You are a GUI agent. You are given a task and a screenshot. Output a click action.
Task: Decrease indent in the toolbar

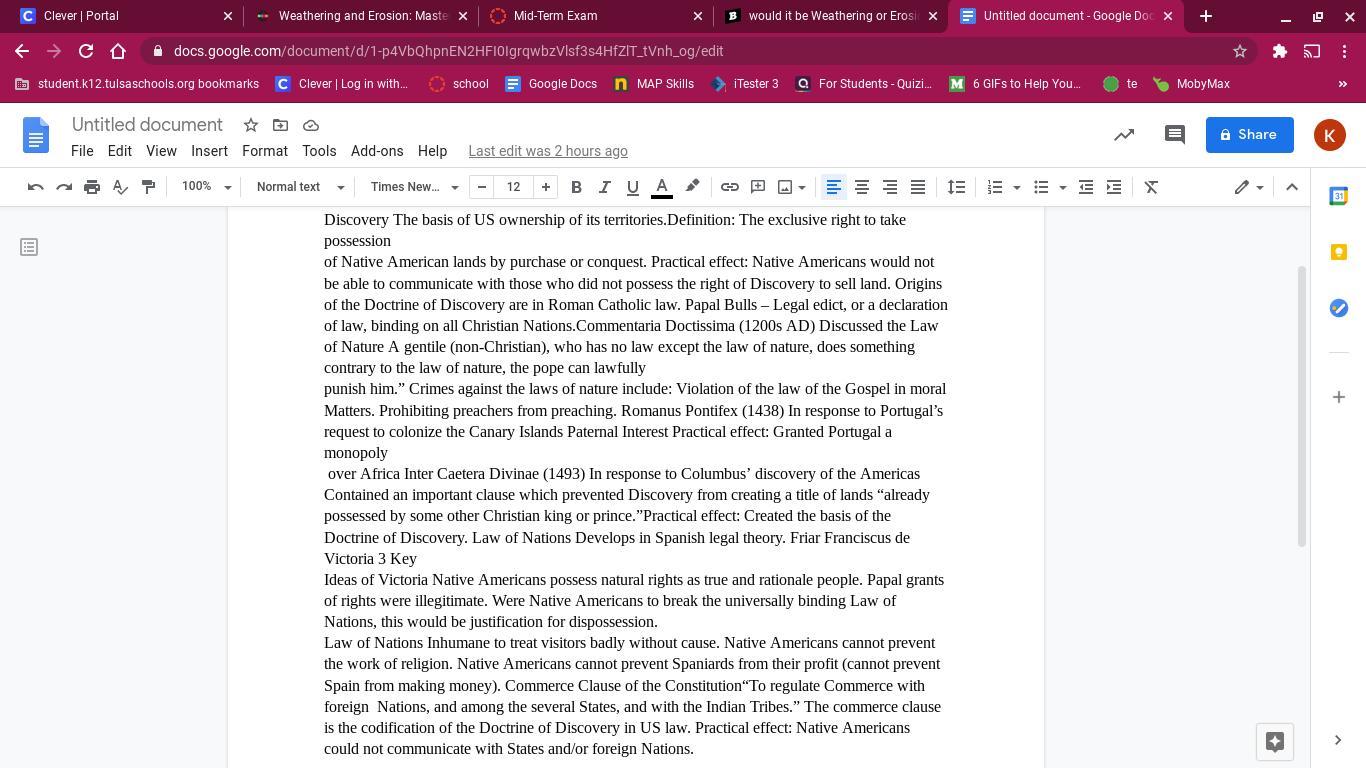pos(1086,187)
